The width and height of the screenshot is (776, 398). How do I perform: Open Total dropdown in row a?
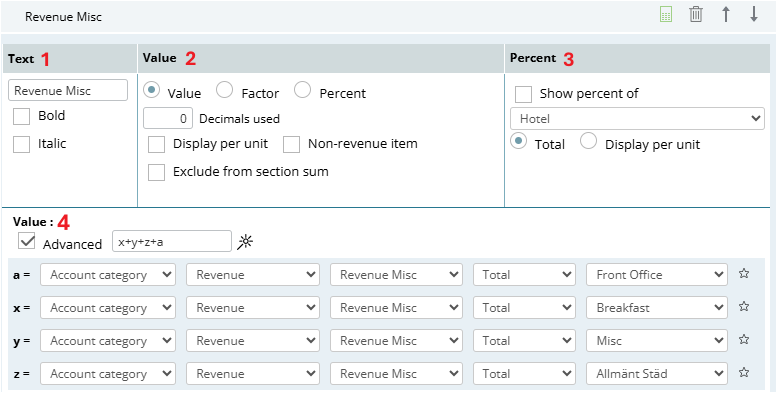pyautogui.click(x=524, y=275)
